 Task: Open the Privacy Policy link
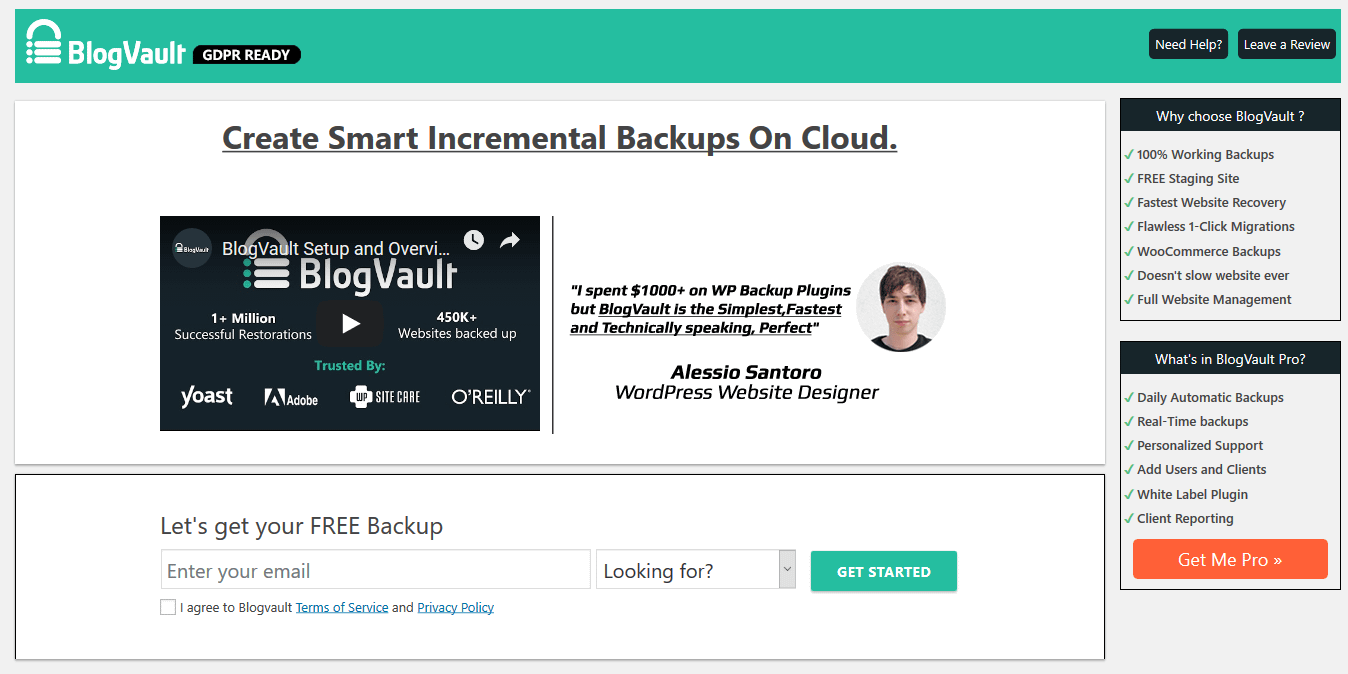455,607
